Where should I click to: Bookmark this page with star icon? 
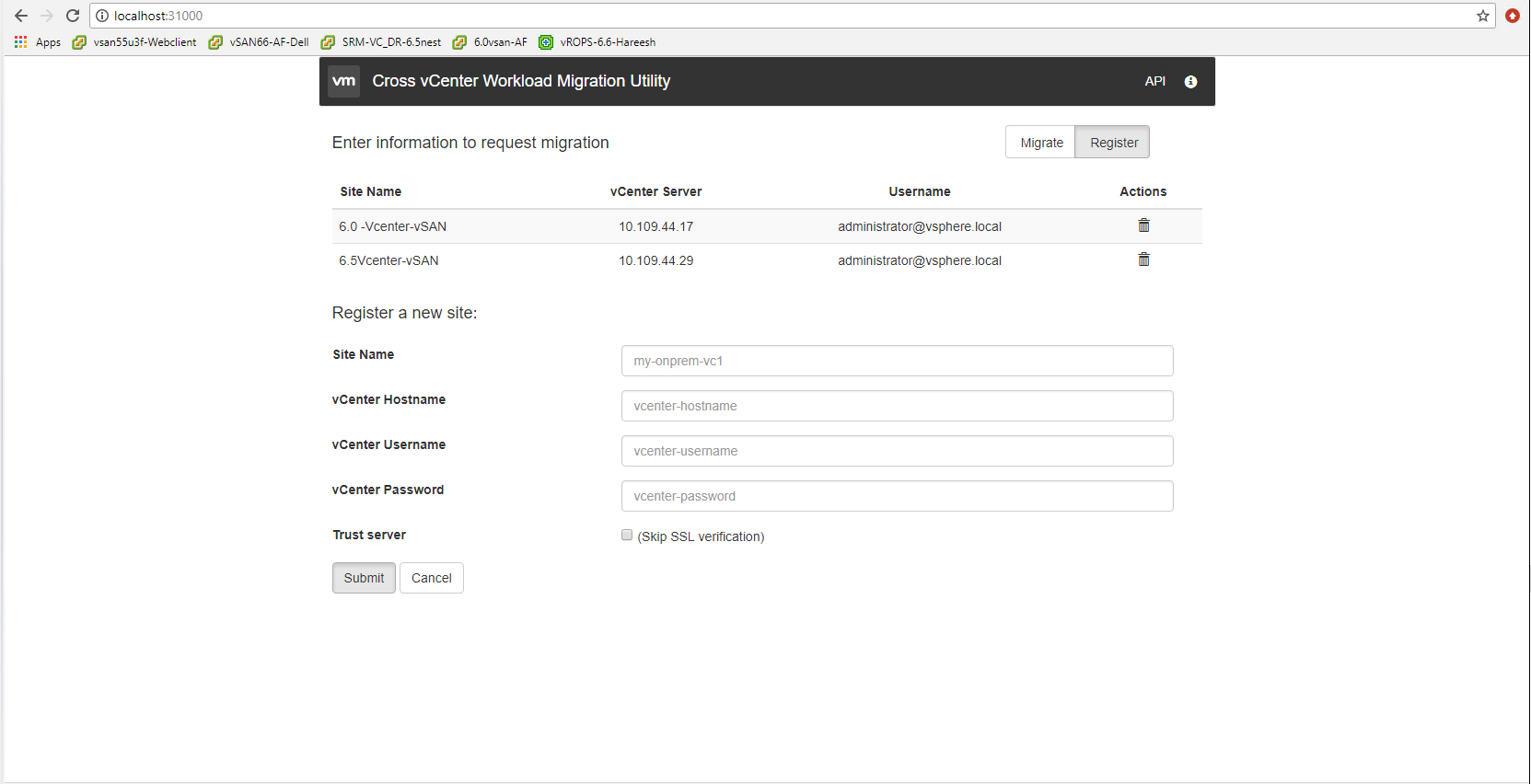[x=1482, y=16]
